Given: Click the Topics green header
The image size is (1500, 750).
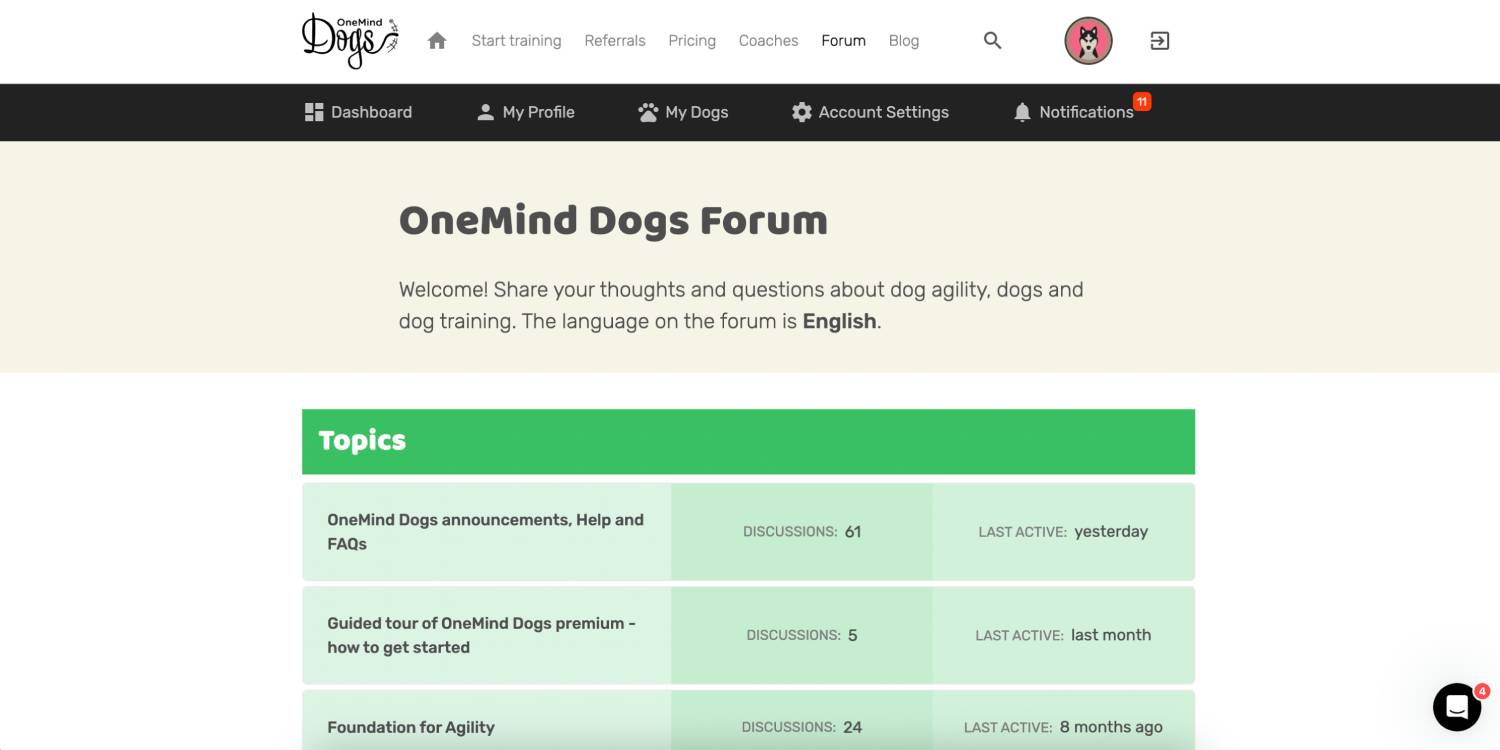Looking at the screenshot, I should coord(748,441).
